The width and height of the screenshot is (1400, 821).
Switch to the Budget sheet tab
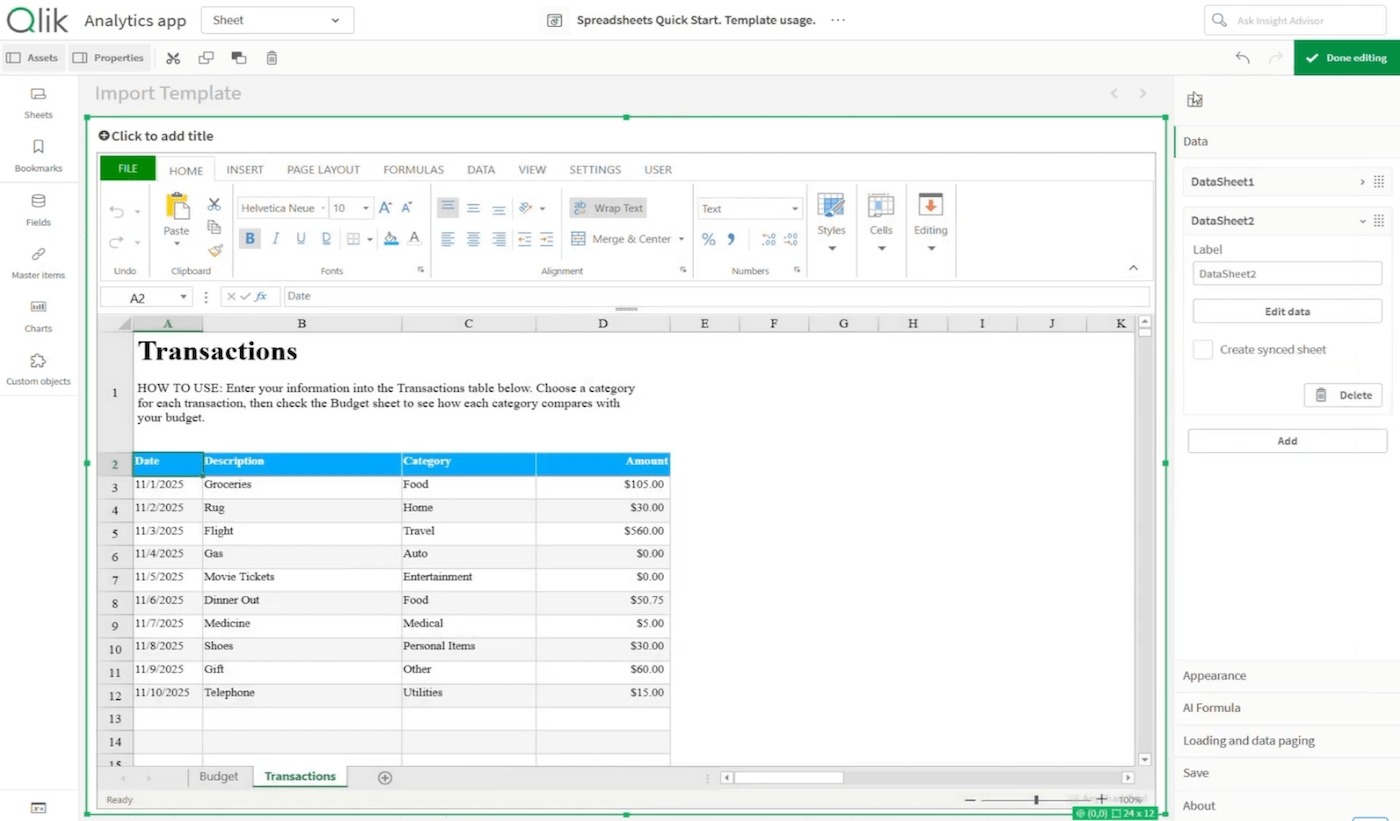click(219, 777)
